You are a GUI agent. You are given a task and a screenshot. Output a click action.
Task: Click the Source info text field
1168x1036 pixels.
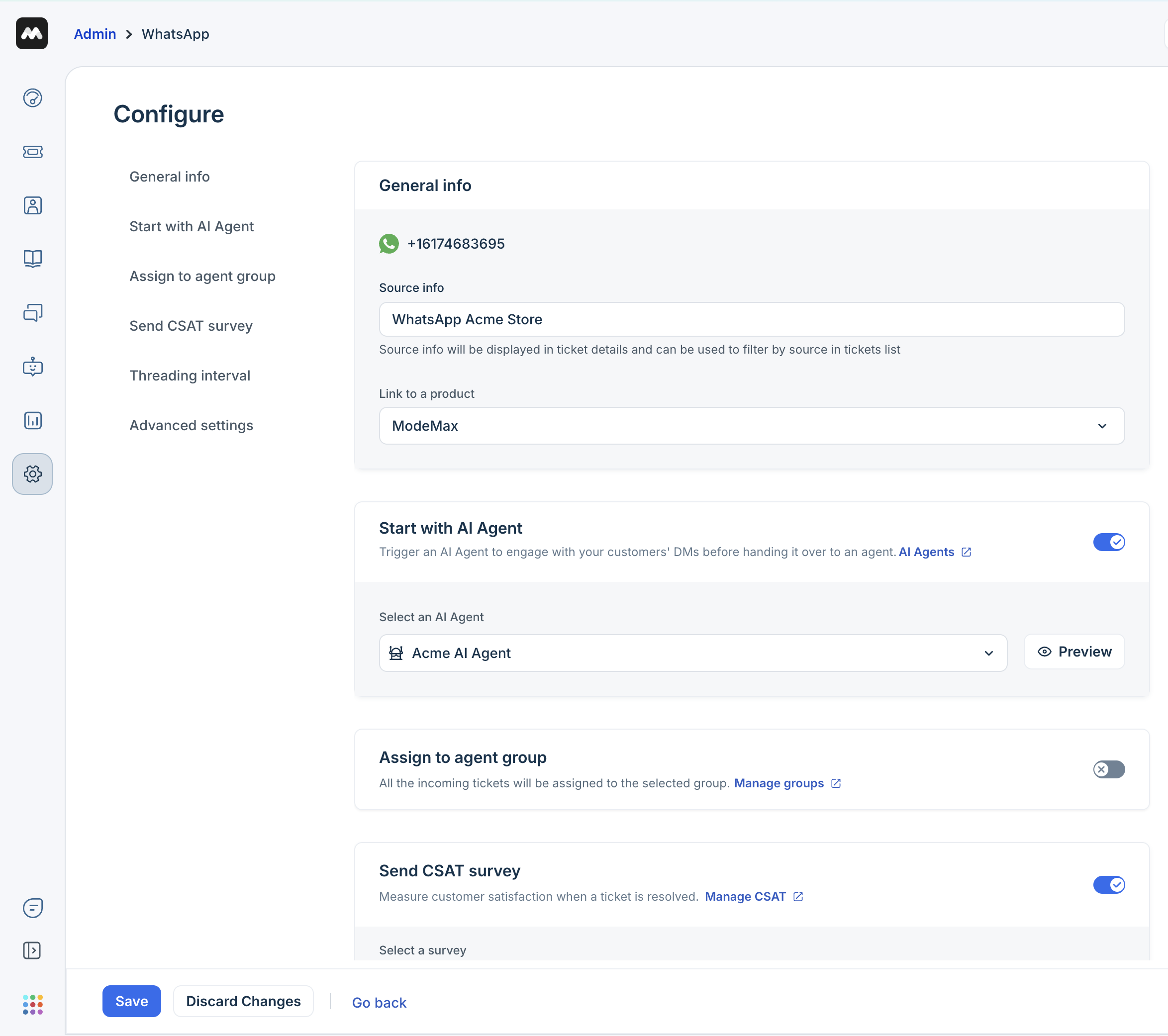(751, 319)
